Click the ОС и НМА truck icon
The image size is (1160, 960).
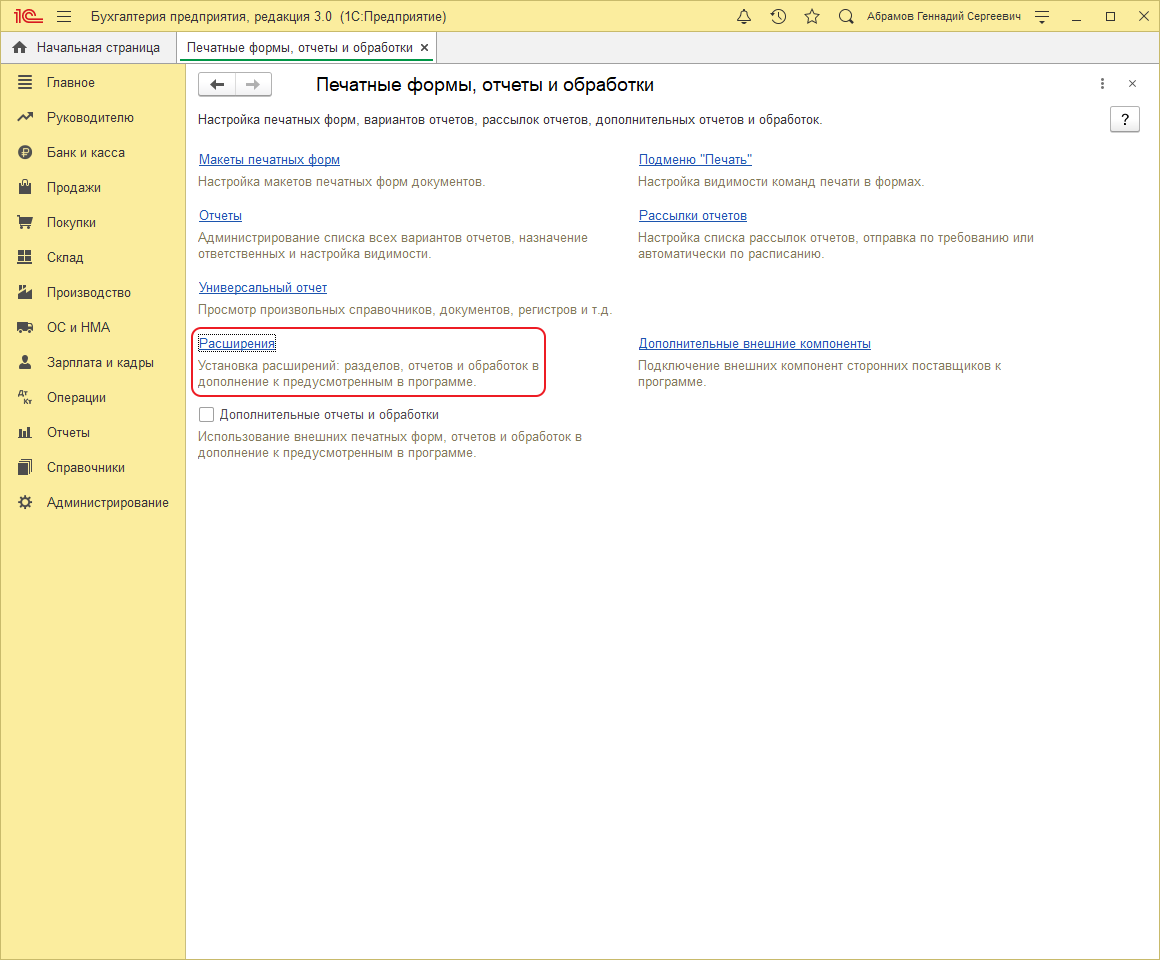(x=25, y=327)
